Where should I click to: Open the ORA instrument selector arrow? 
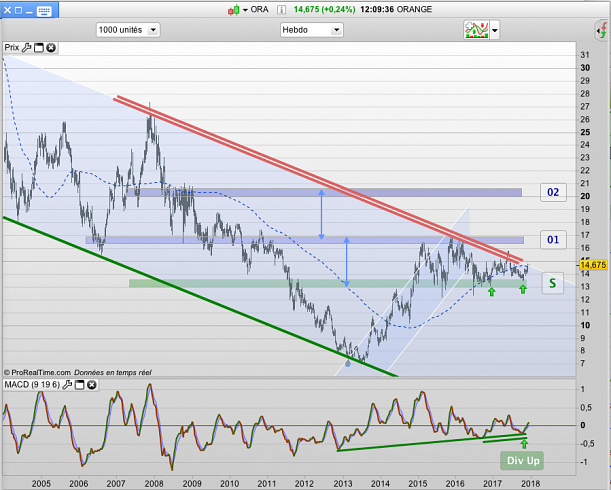point(245,10)
